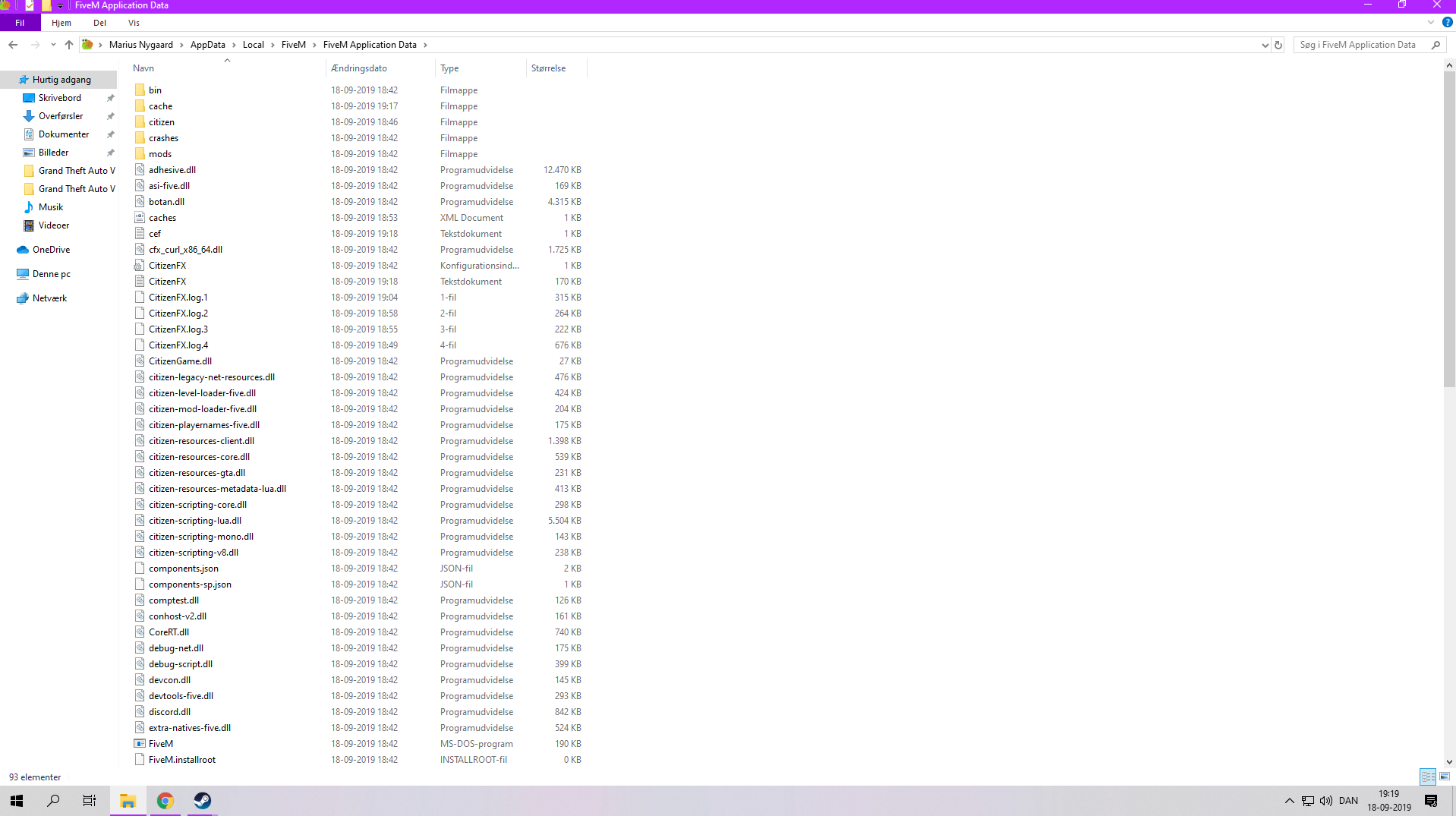1456x816 pixels.
Task: Refresh the FiveM Application Data folder
Action: point(1278,45)
